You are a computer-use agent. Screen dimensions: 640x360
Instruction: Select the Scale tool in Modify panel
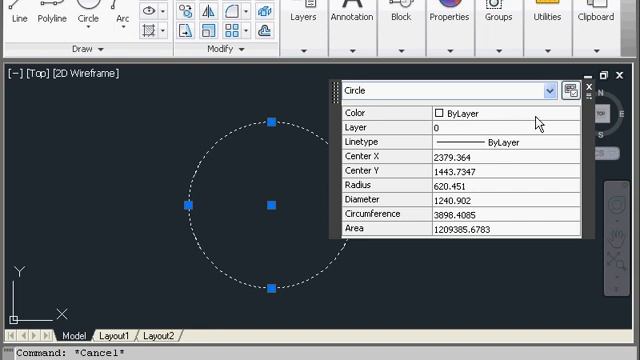pyautogui.click(x=208, y=31)
